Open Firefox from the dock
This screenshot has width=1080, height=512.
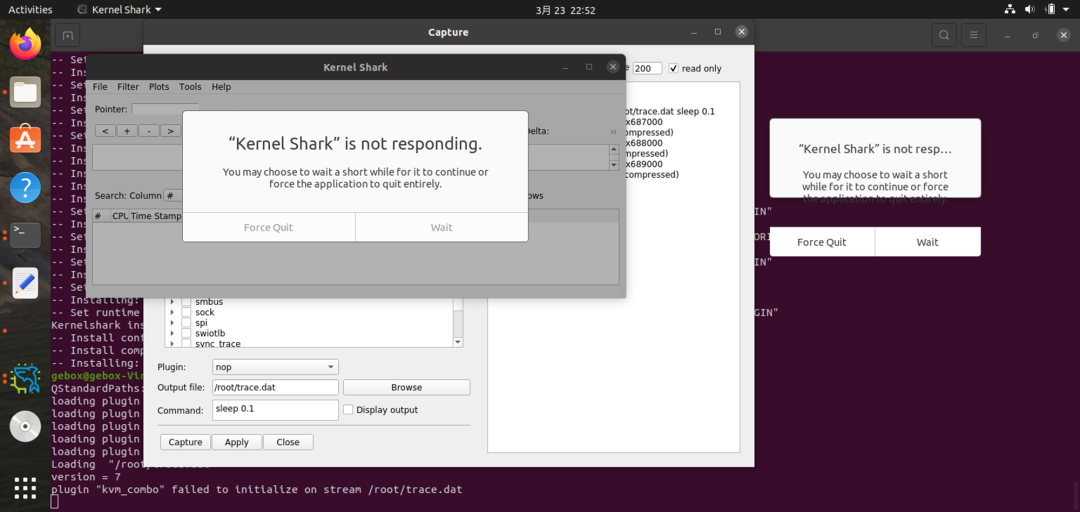[x=25, y=45]
